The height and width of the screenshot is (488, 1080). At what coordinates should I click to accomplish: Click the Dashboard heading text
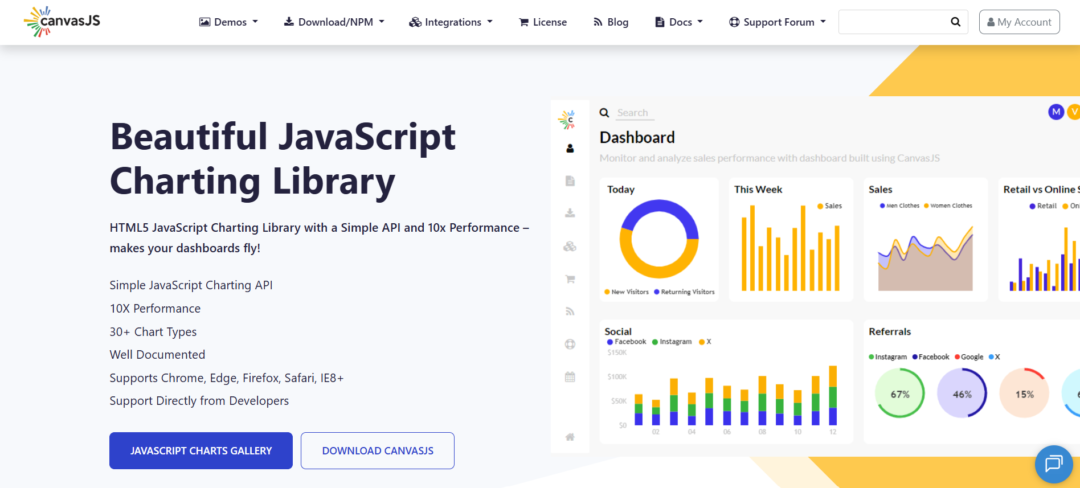pyautogui.click(x=637, y=138)
